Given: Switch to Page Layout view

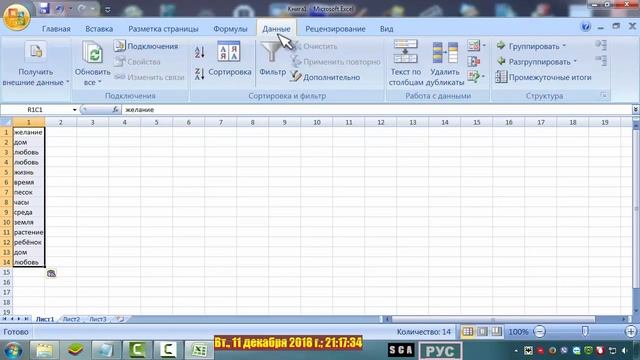Looking at the screenshot, I should [x=482, y=332].
